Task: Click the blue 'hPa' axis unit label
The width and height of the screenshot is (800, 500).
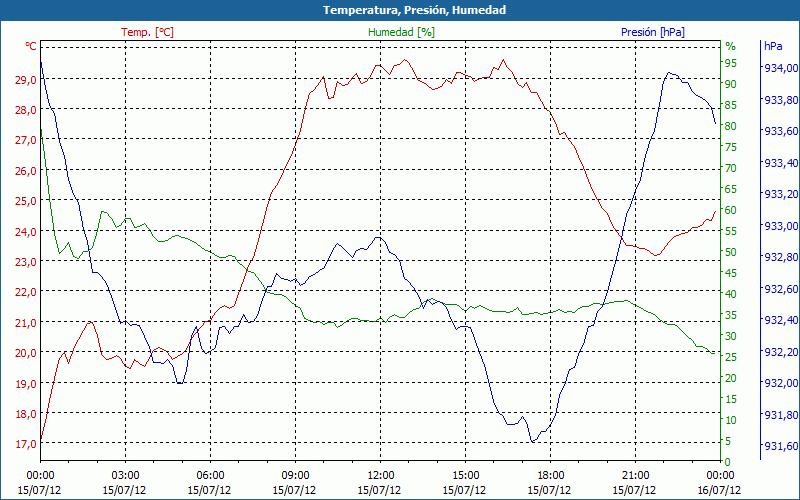Action: [x=773, y=46]
